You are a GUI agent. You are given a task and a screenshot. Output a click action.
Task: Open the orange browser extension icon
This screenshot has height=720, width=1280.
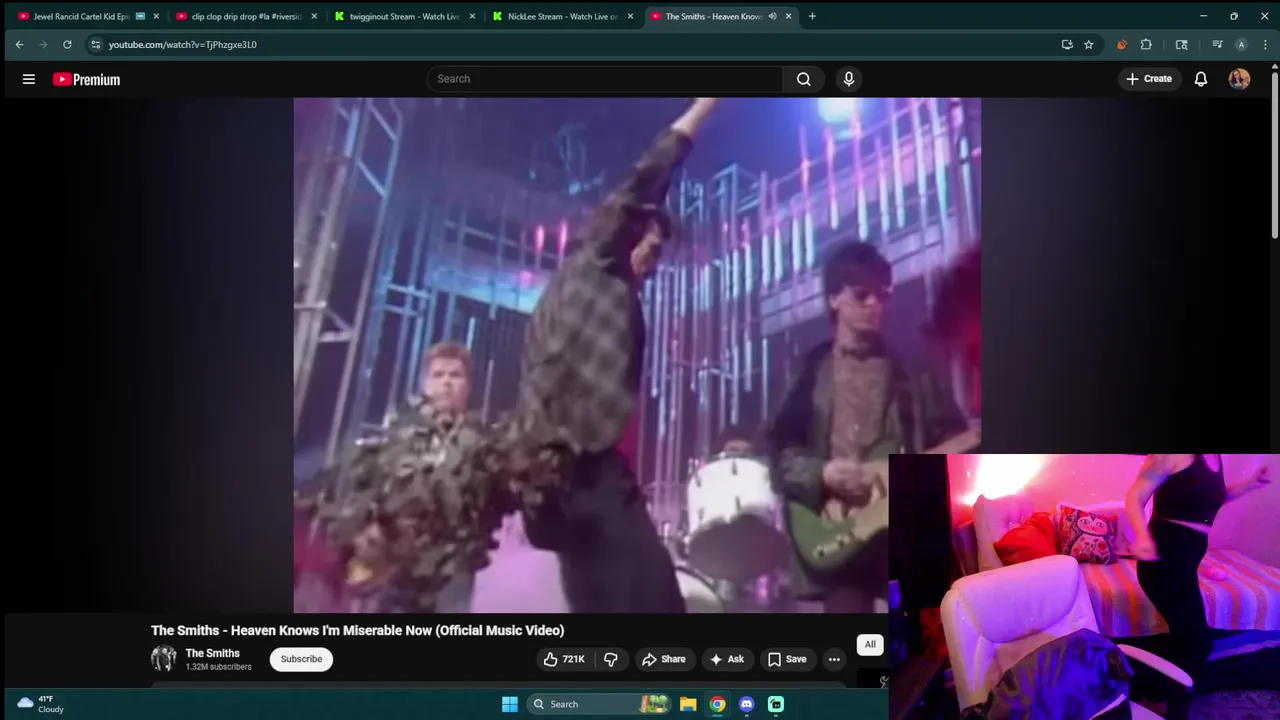coord(1122,44)
